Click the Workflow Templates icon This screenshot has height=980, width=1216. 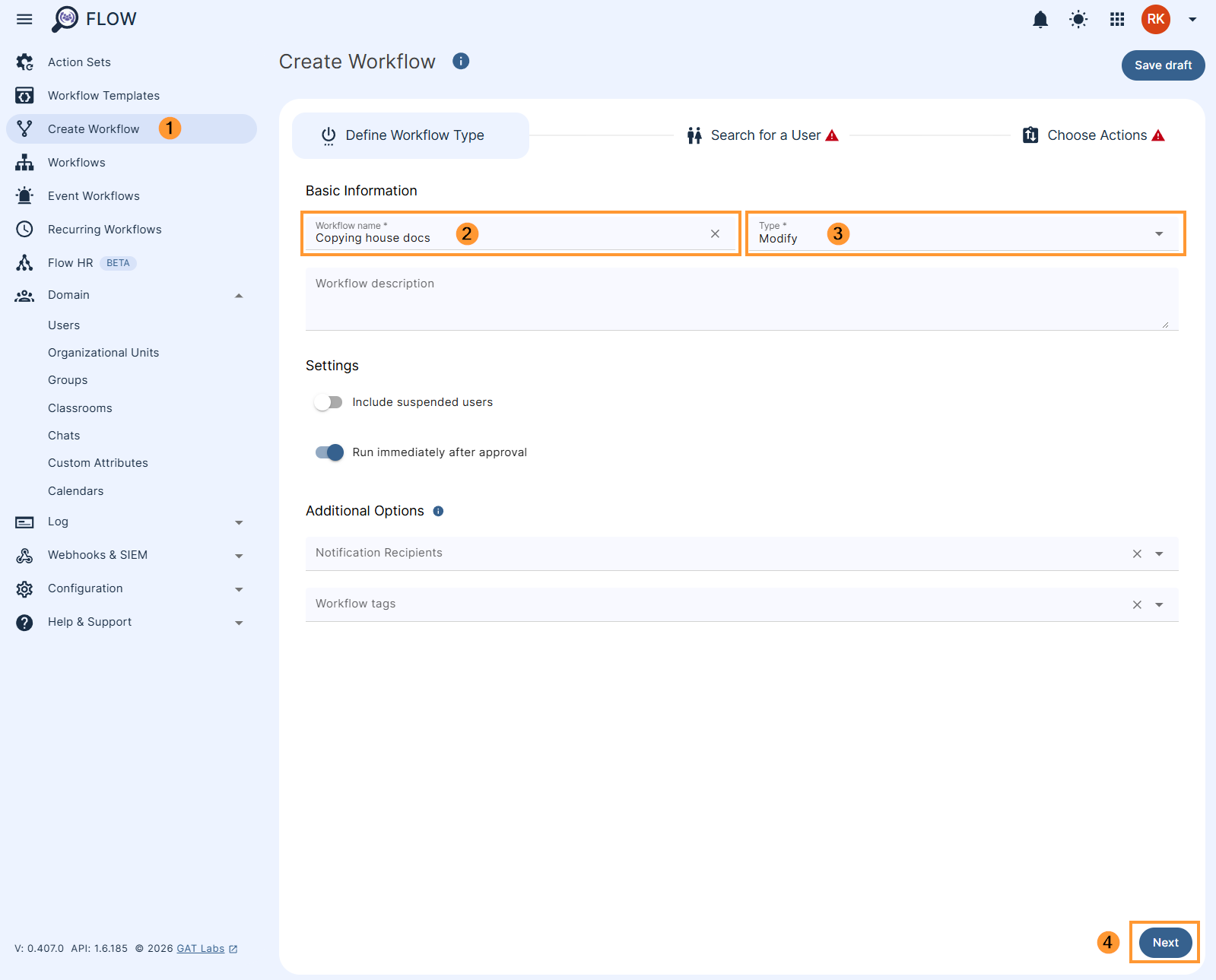(24, 96)
